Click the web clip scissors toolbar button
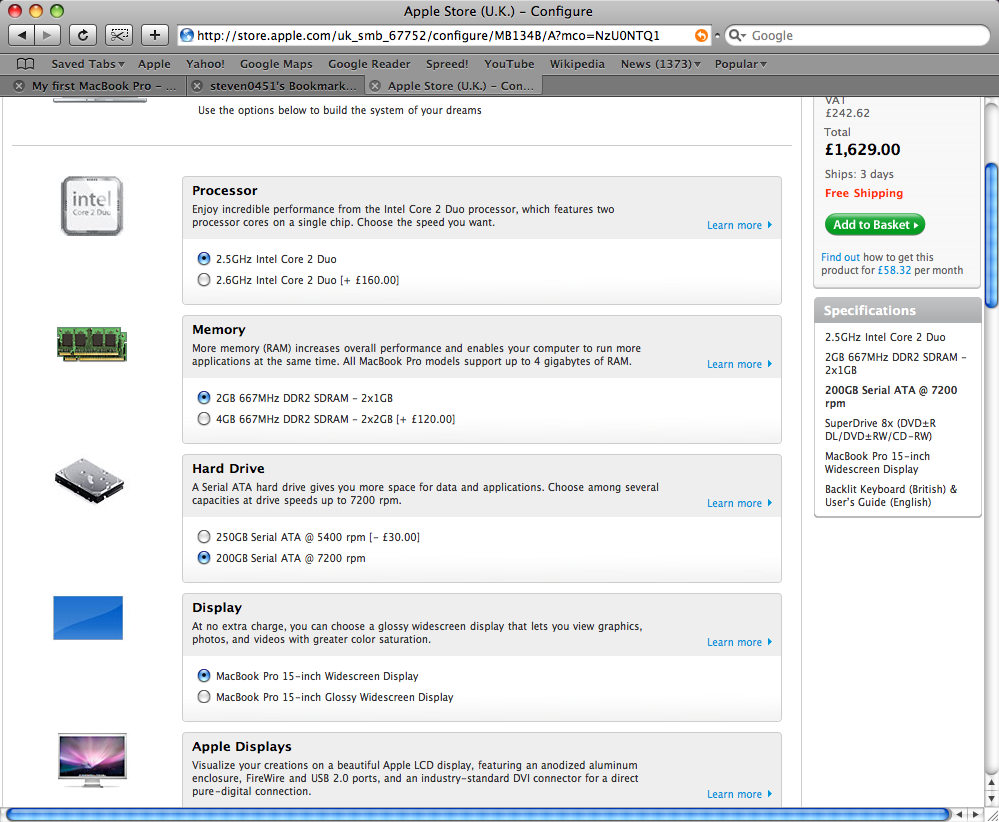999x822 pixels. (119, 35)
